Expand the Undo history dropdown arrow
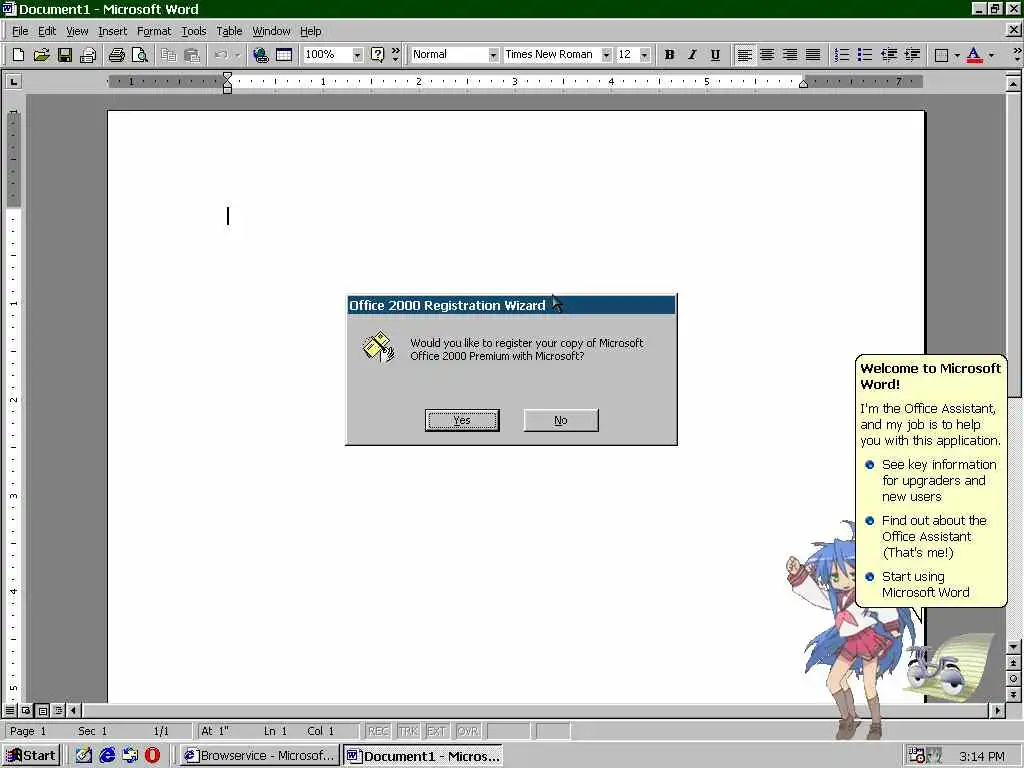The height and width of the screenshot is (768, 1024). pos(238,55)
